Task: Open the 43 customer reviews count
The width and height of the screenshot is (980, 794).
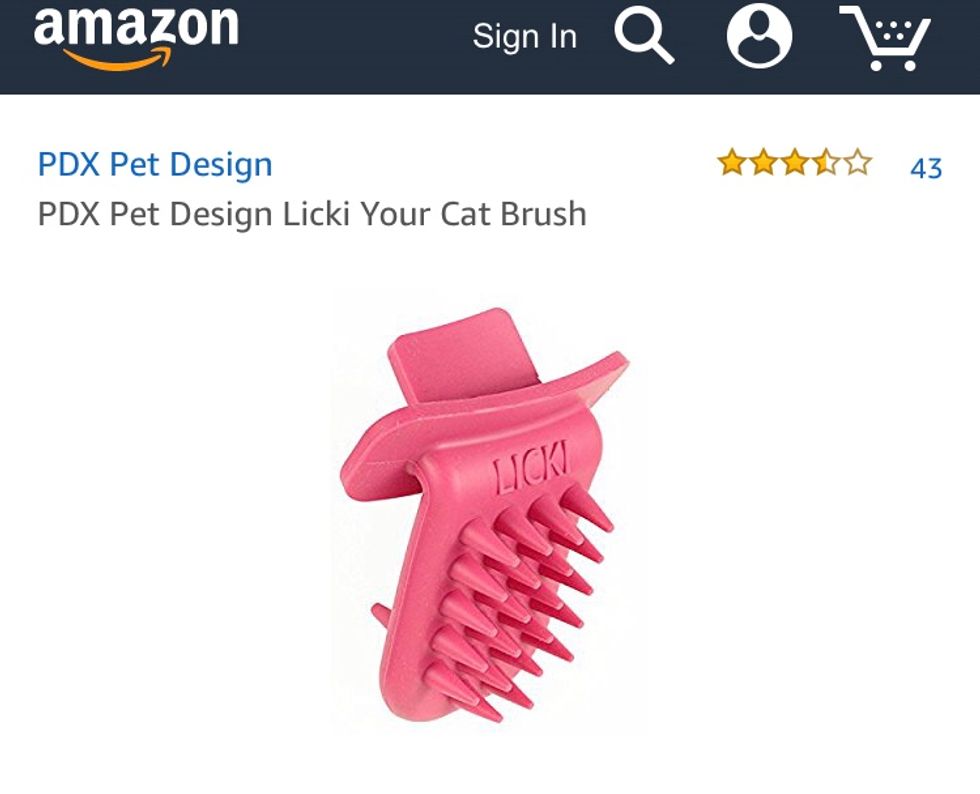Action: tap(926, 168)
